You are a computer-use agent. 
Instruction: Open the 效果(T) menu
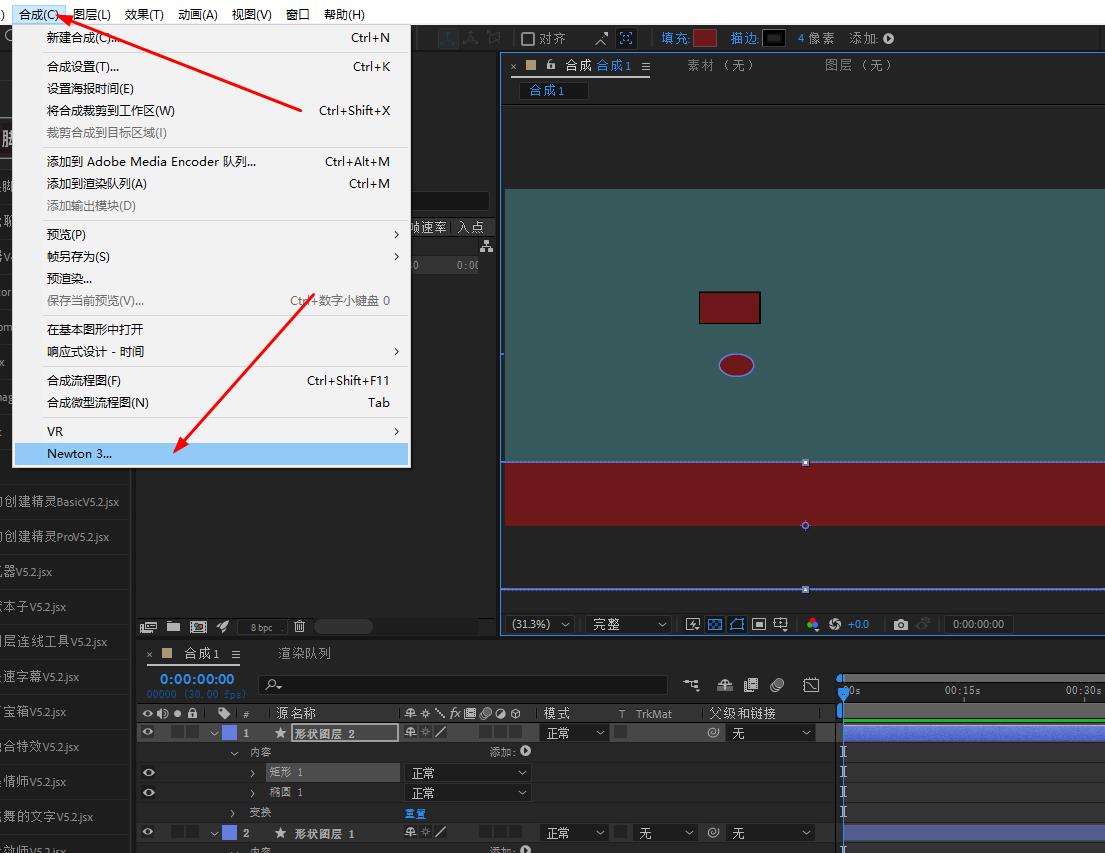(144, 14)
